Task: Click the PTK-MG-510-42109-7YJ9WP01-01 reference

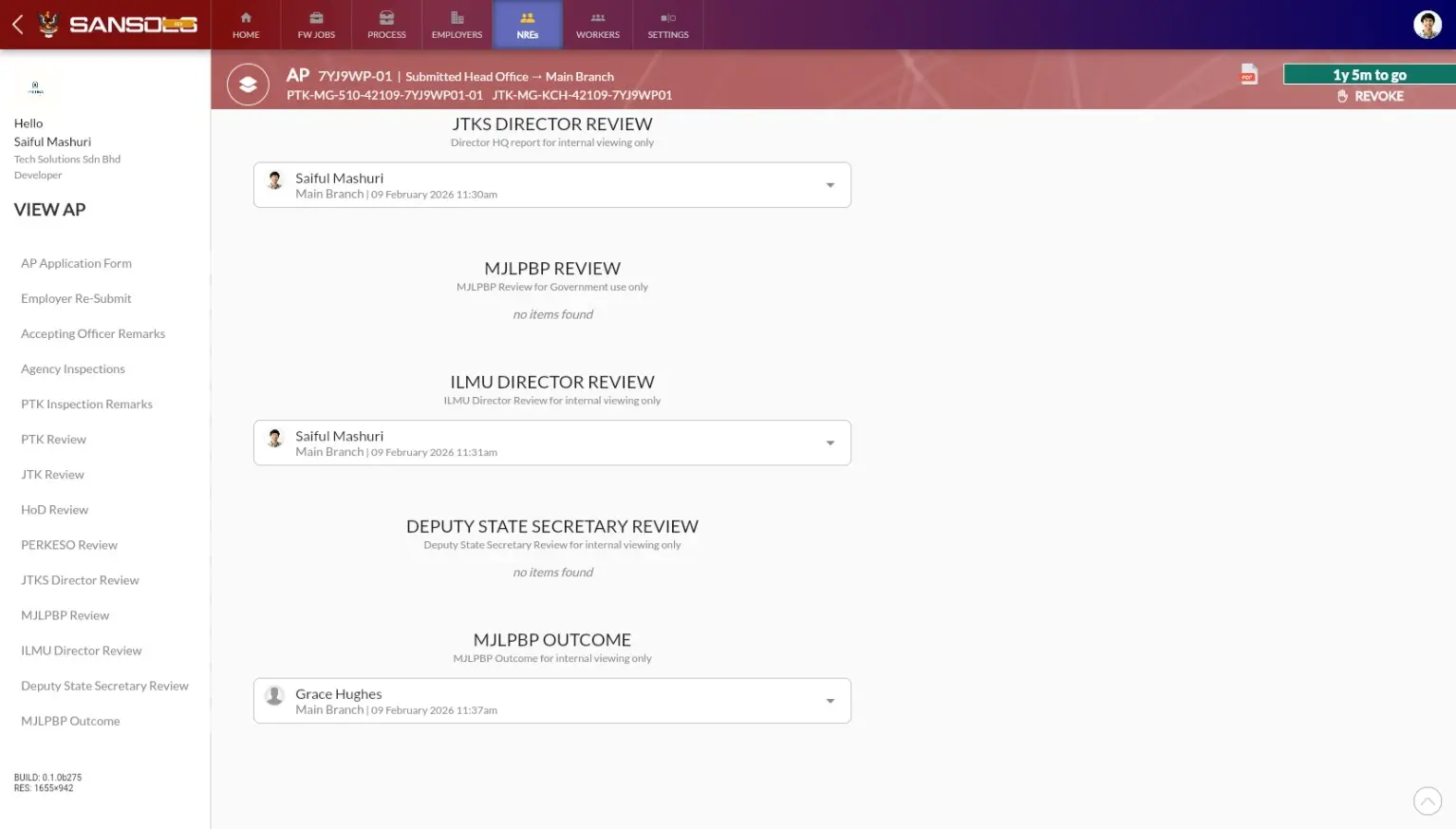Action: click(384, 95)
